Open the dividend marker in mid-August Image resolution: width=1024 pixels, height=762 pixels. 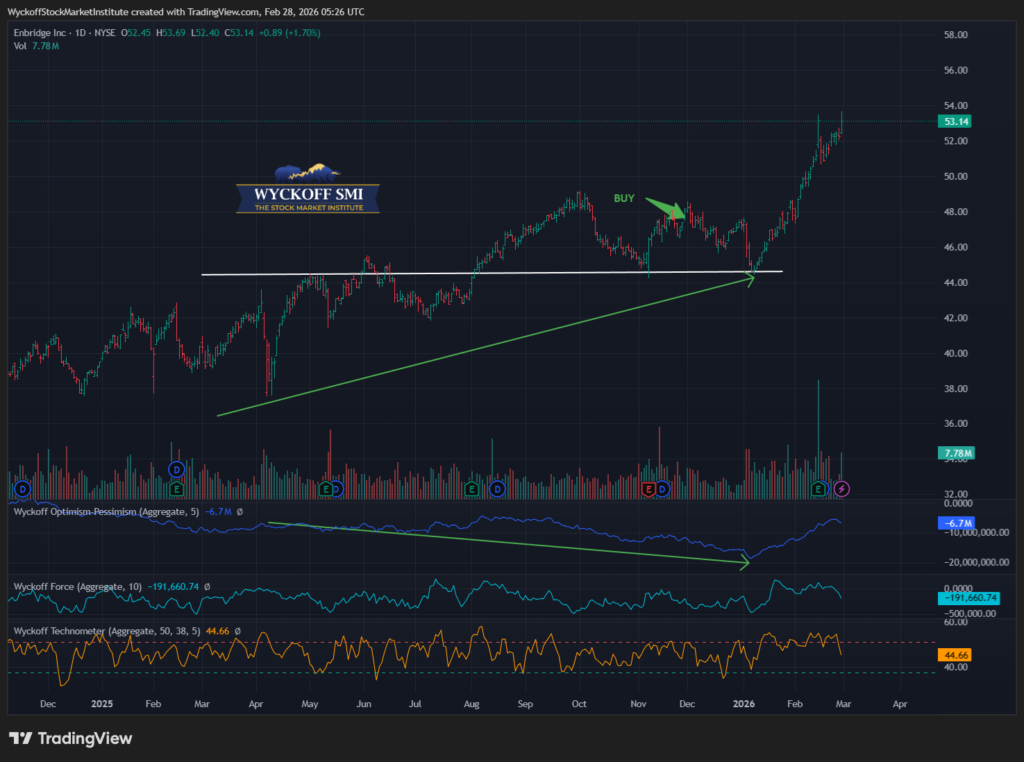(497, 489)
